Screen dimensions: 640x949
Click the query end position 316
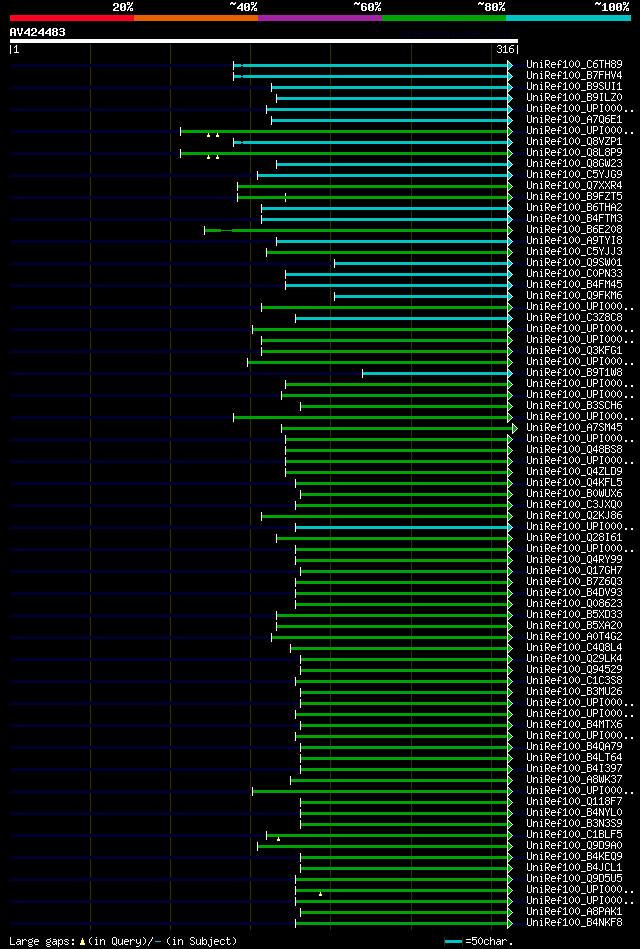pyautogui.click(x=505, y=50)
